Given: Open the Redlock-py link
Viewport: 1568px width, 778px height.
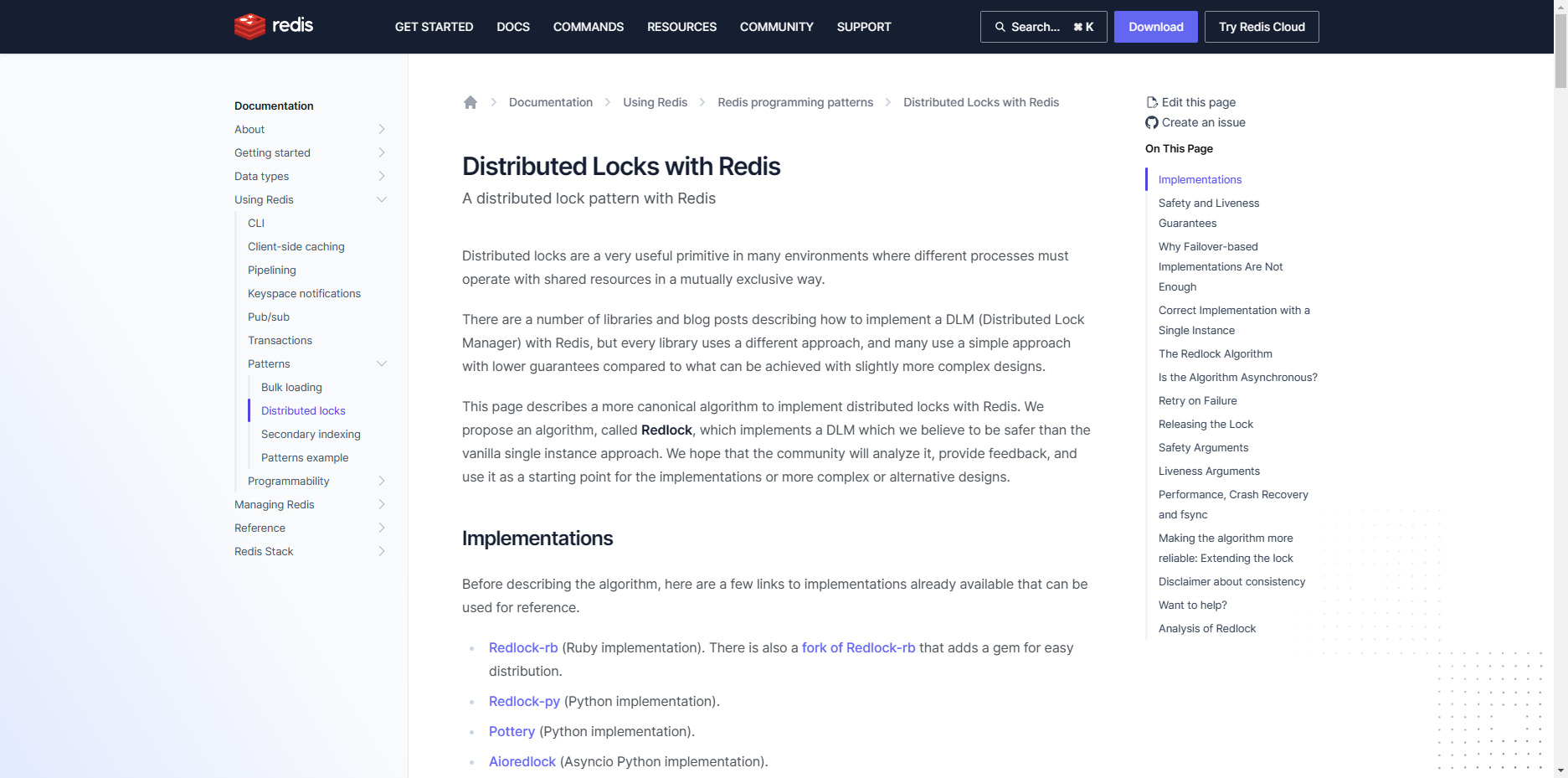Looking at the screenshot, I should 524,701.
